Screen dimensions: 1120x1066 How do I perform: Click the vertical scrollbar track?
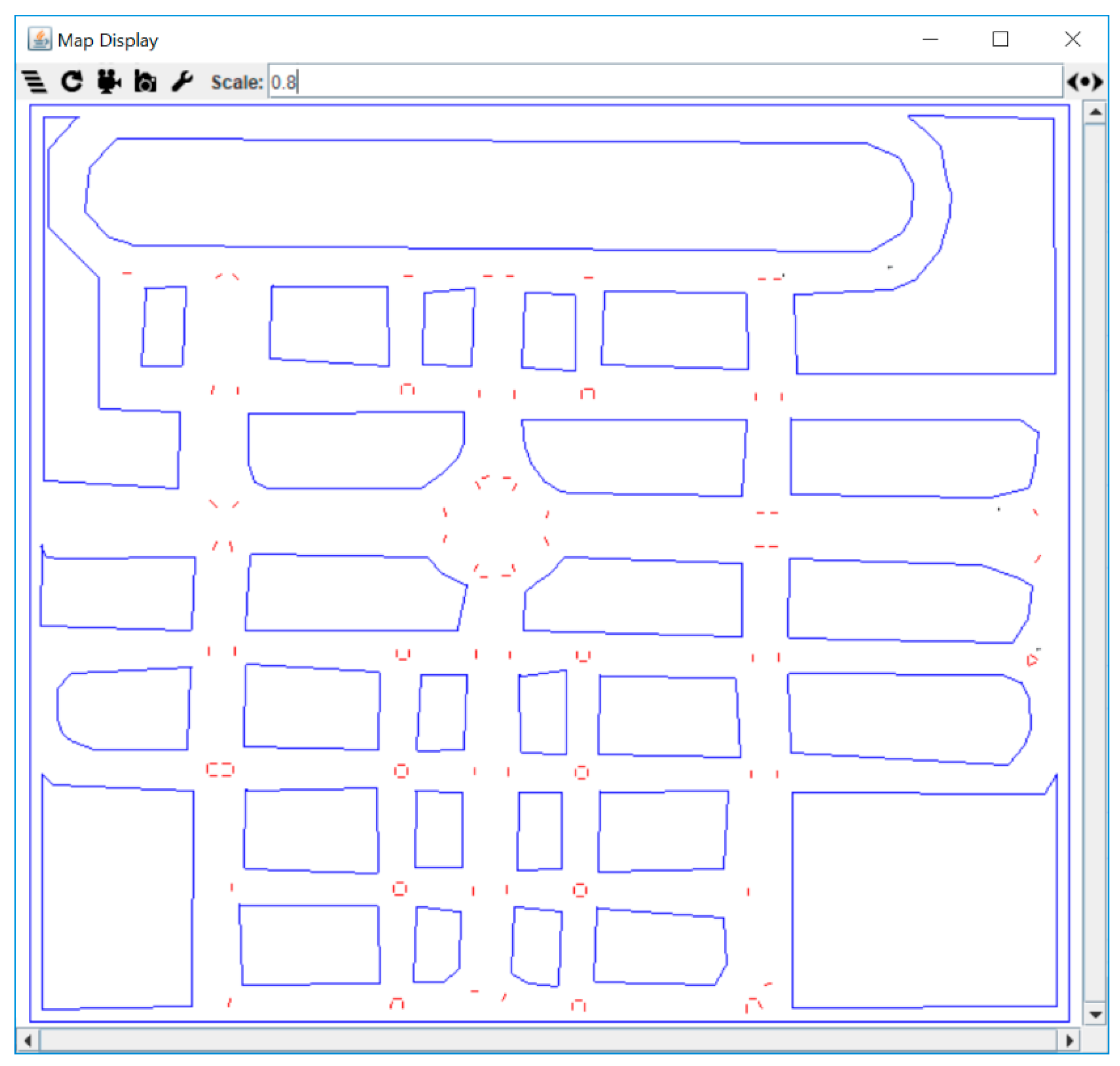pos(1095,563)
